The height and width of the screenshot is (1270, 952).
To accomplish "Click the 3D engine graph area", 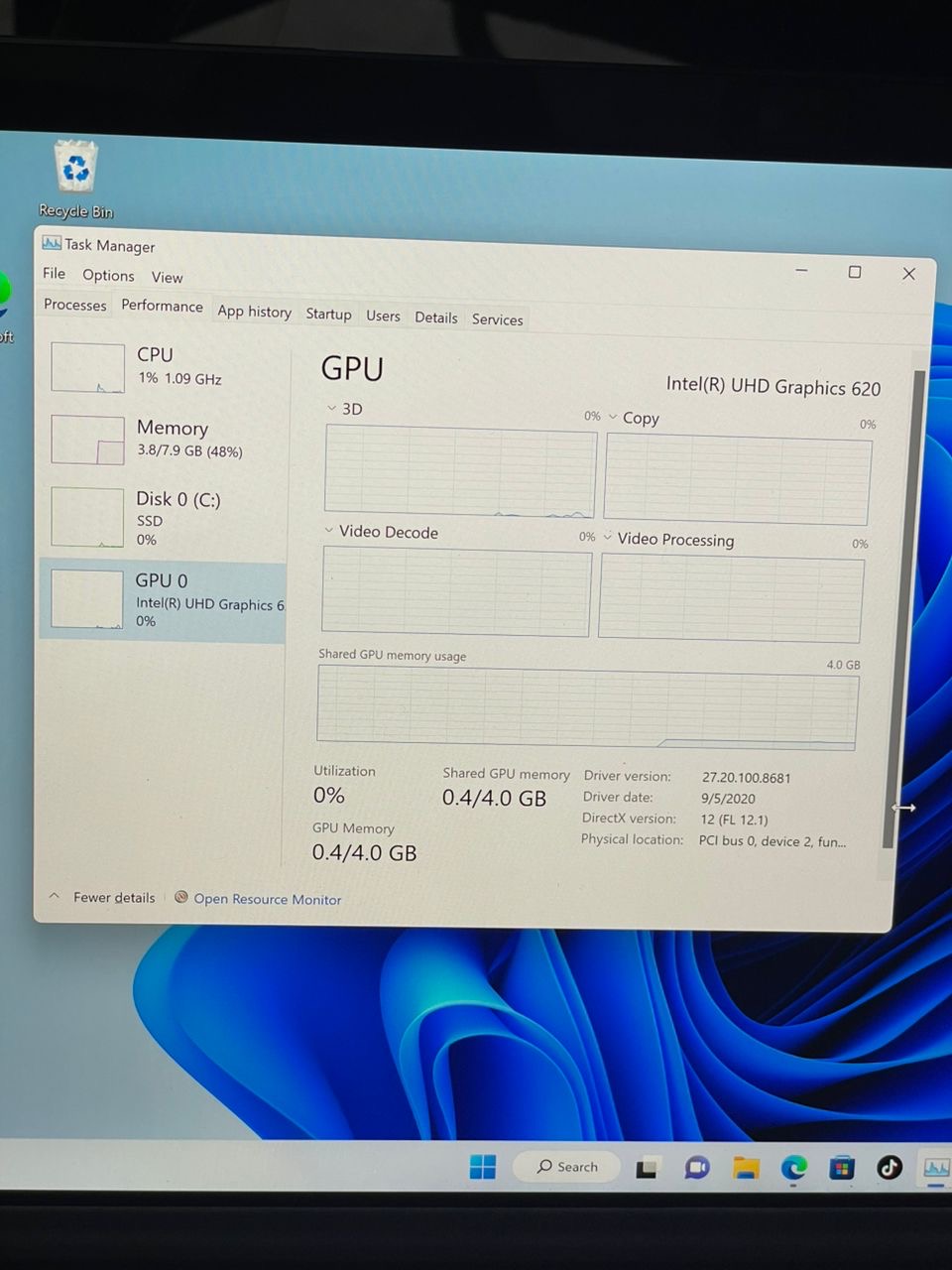I will click(460, 472).
